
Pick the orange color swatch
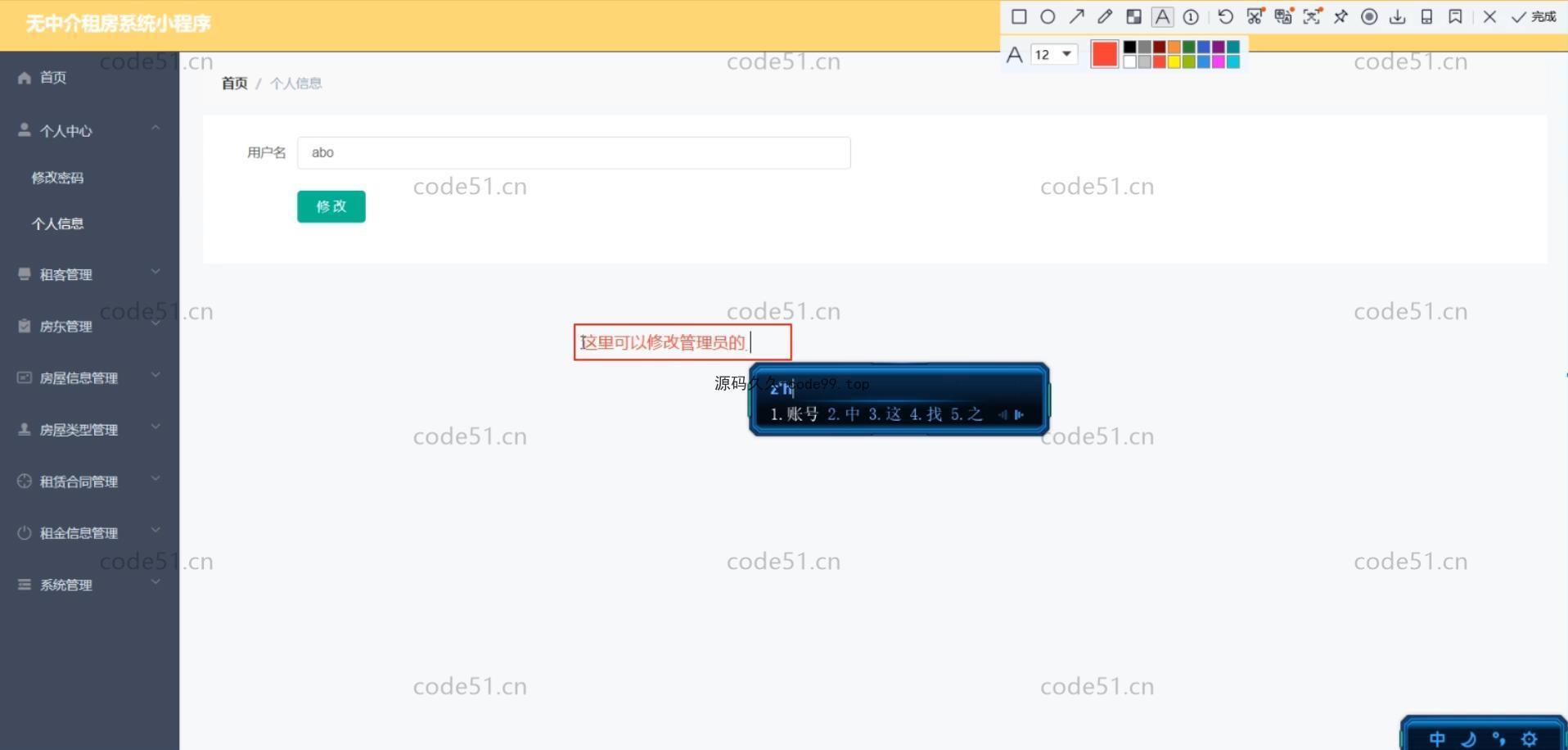pos(1174,47)
